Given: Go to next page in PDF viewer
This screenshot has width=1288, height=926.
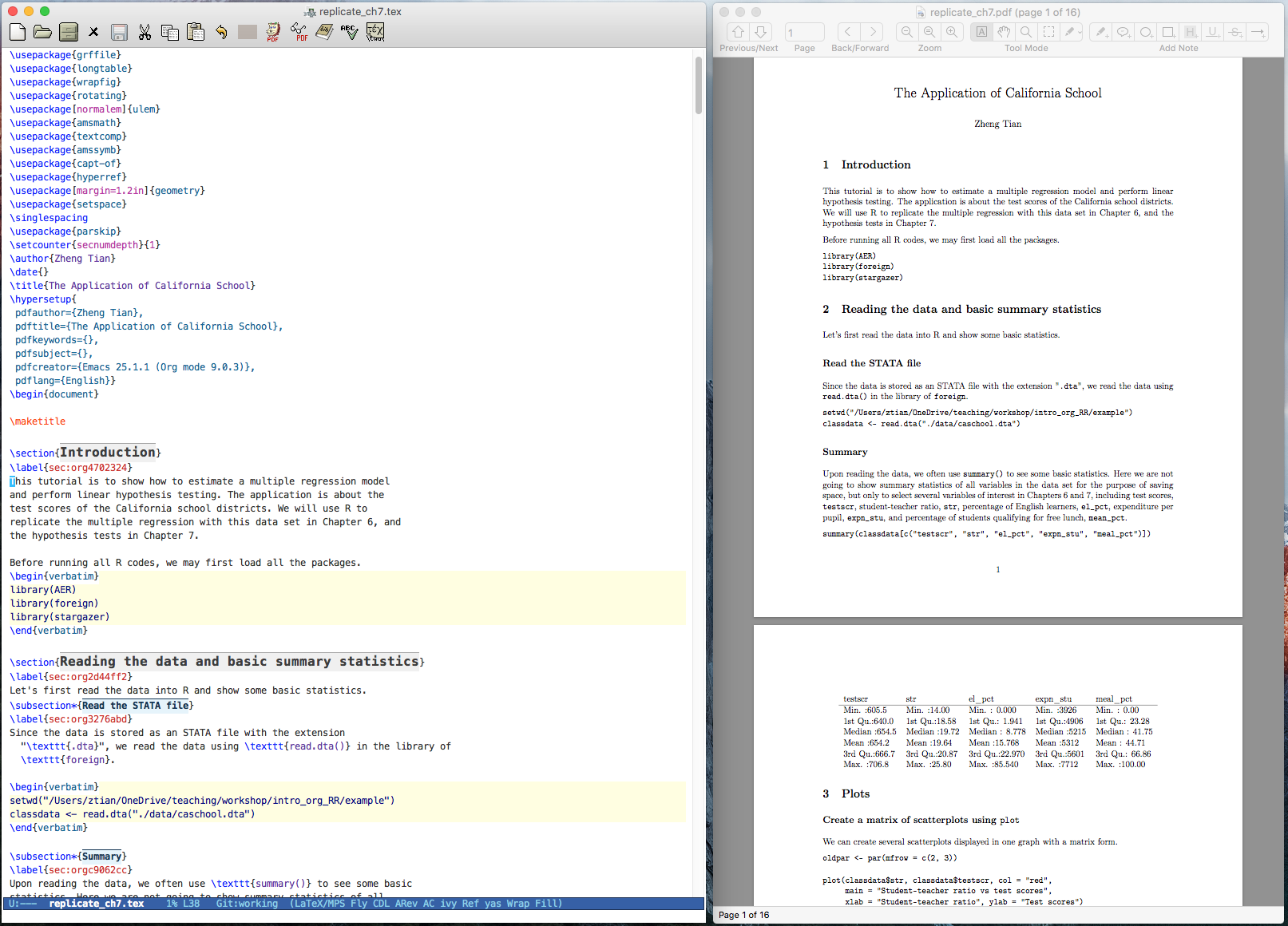Looking at the screenshot, I should (x=761, y=32).
